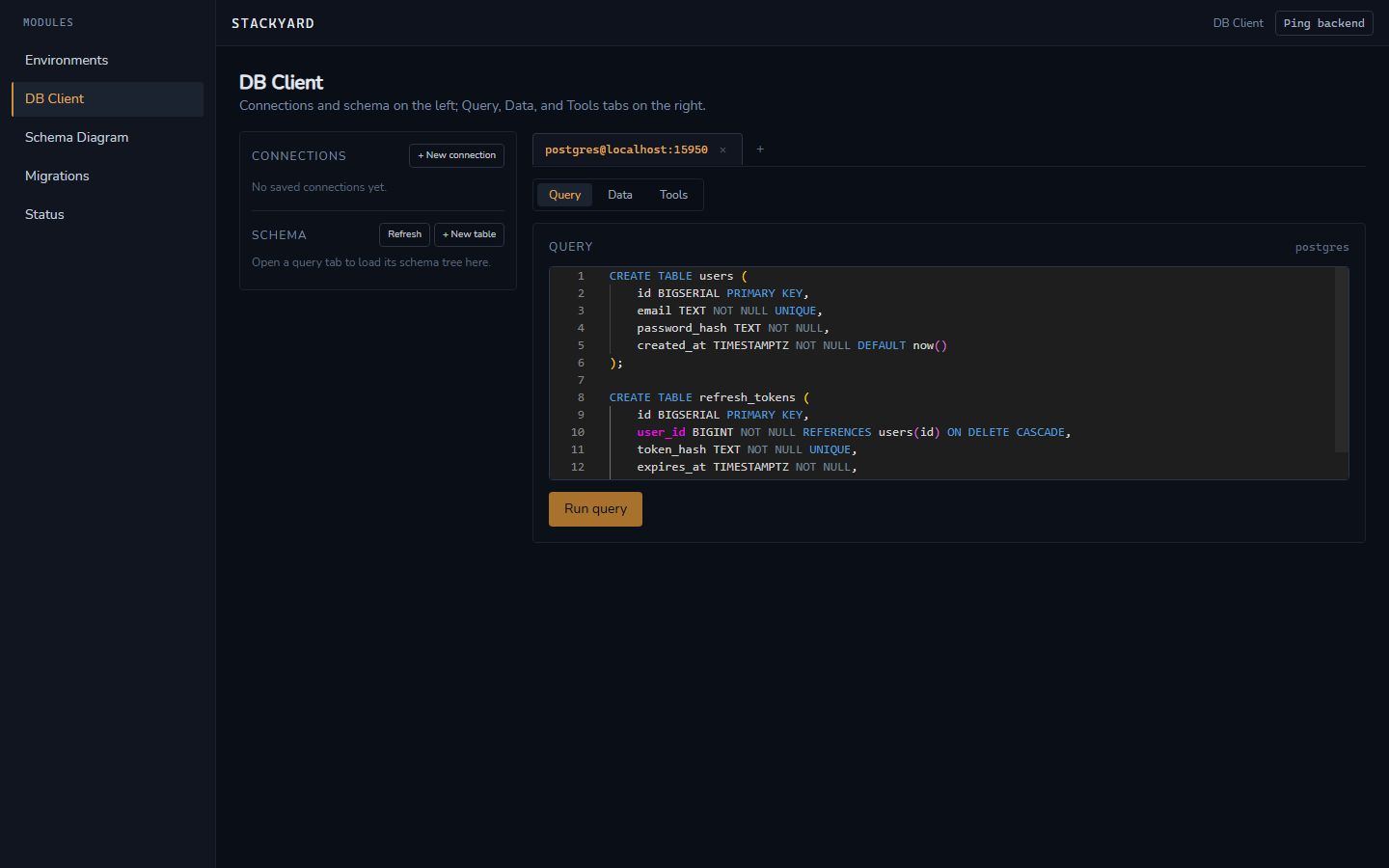1389x868 pixels.
Task: Click the STACKYARD brand title
Action: tap(273, 23)
